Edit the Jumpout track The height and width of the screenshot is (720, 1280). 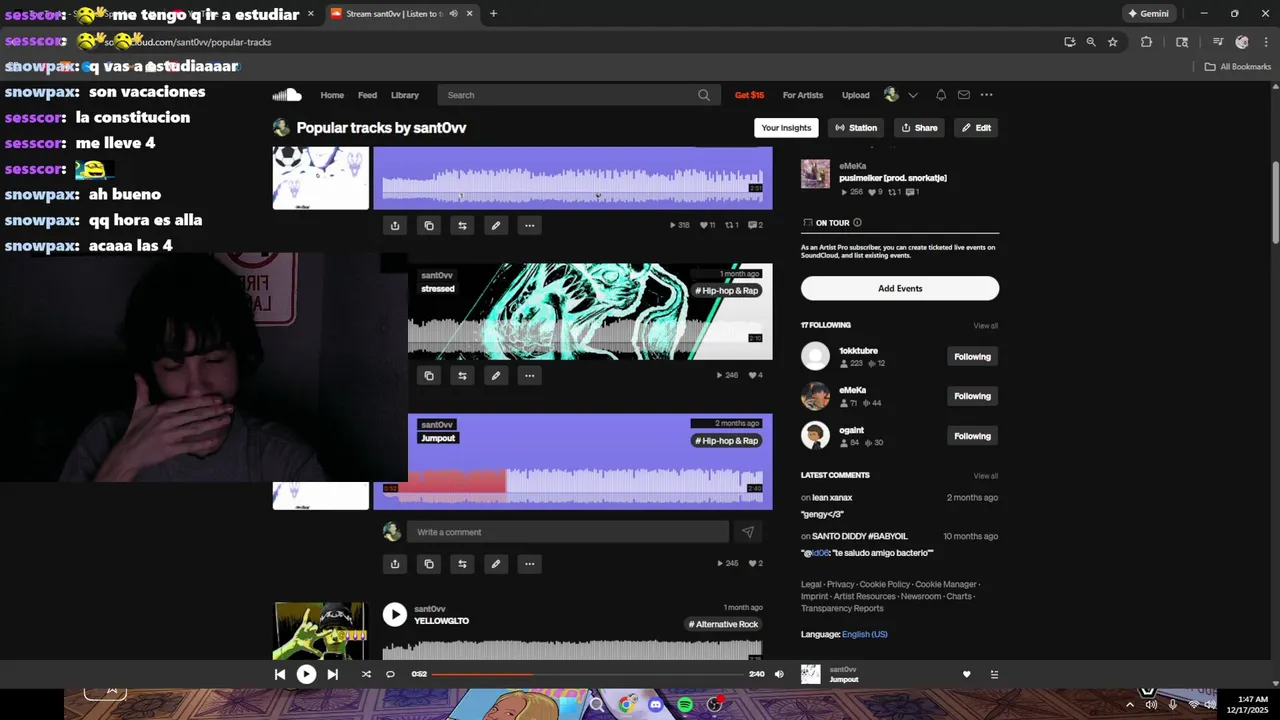(496, 564)
